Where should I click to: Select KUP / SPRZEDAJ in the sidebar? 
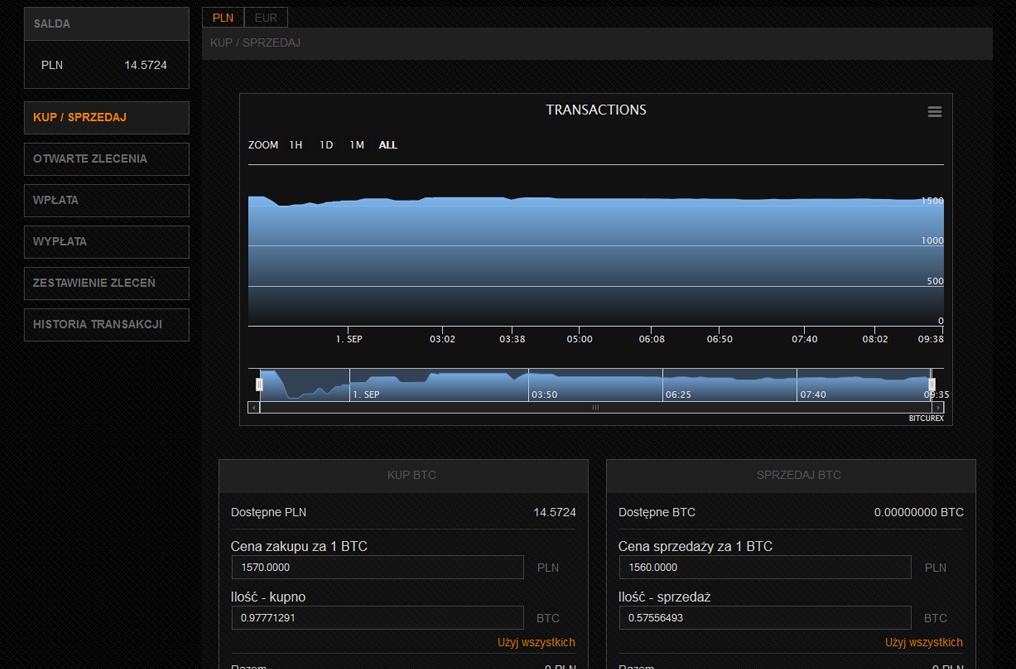(106, 117)
